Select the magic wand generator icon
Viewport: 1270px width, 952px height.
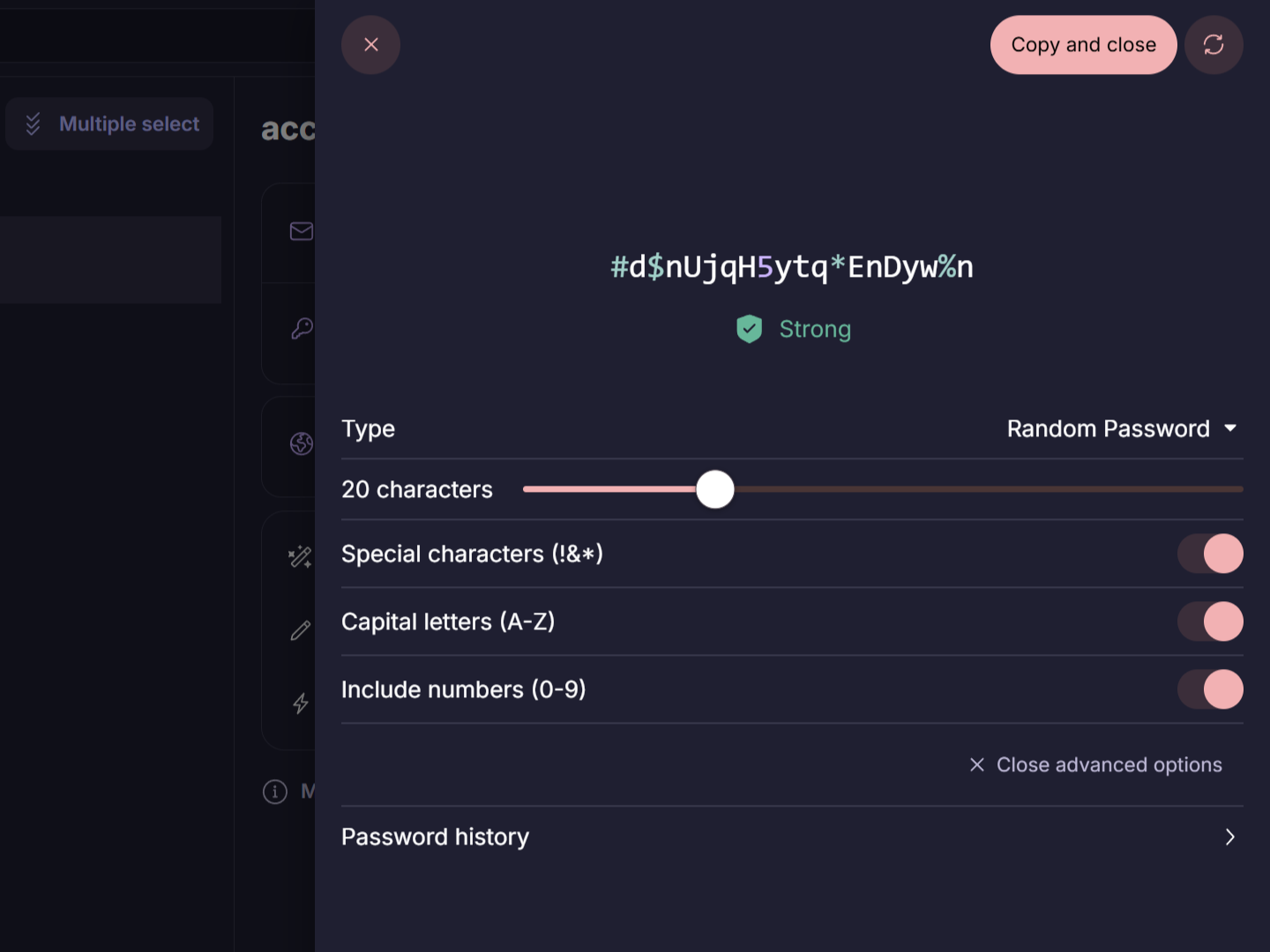tap(299, 556)
